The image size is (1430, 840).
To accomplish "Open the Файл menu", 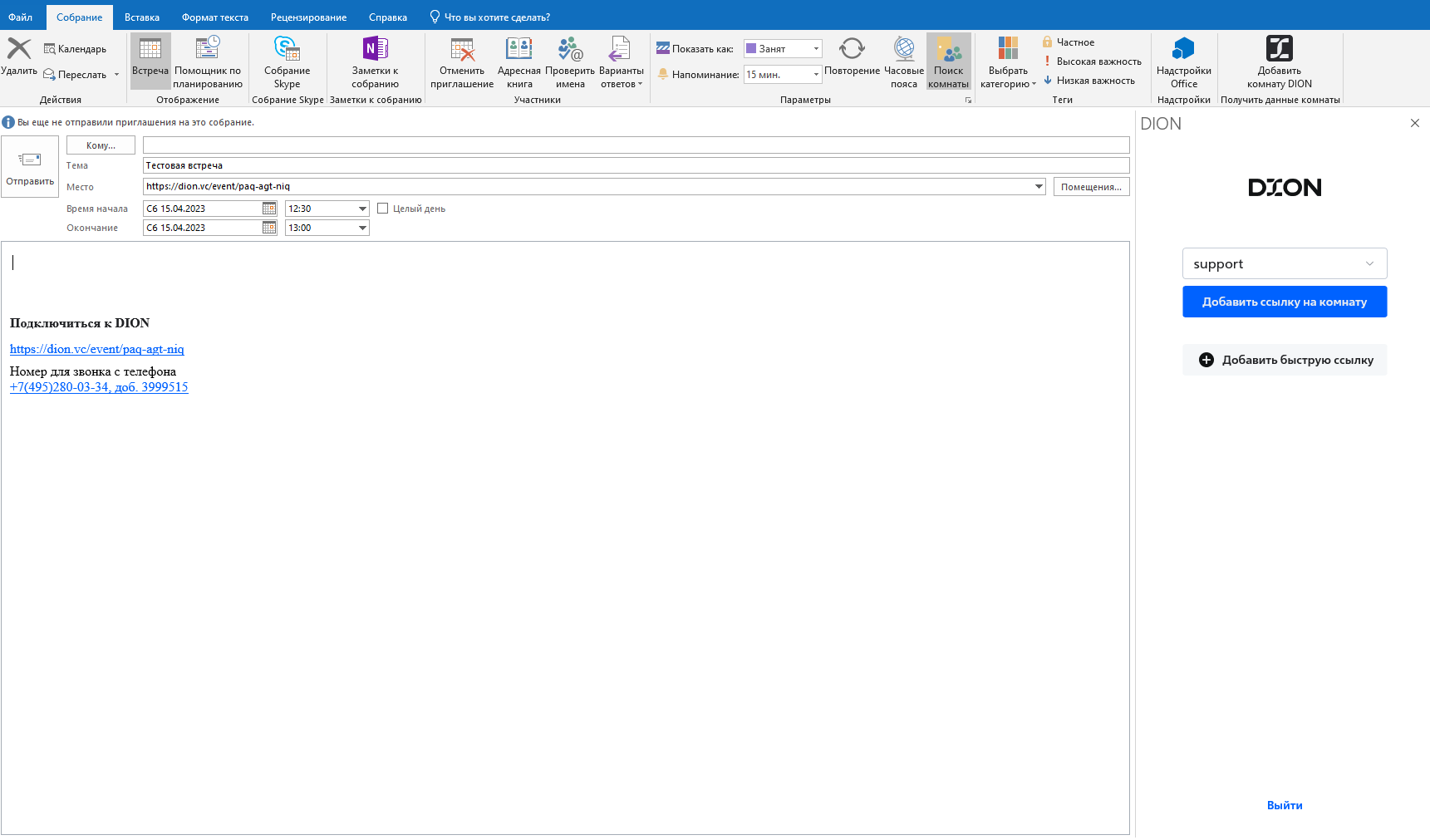I will pyautogui.click(x=21, y=17).
